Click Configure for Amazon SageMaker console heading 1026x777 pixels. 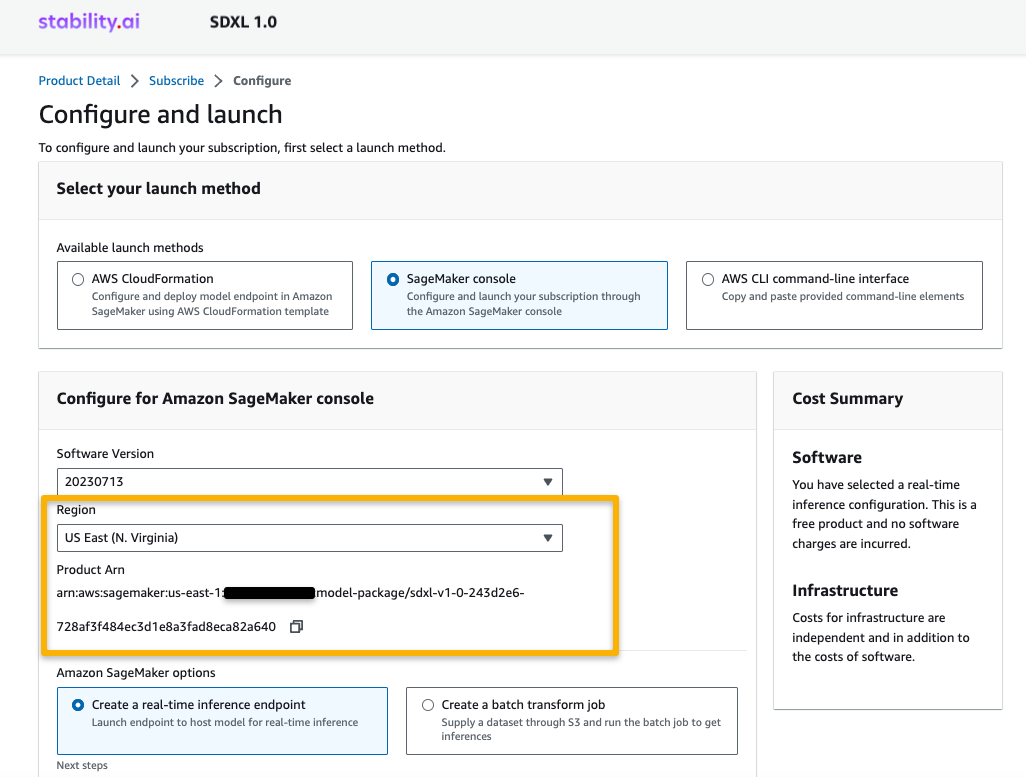(215, 399)
